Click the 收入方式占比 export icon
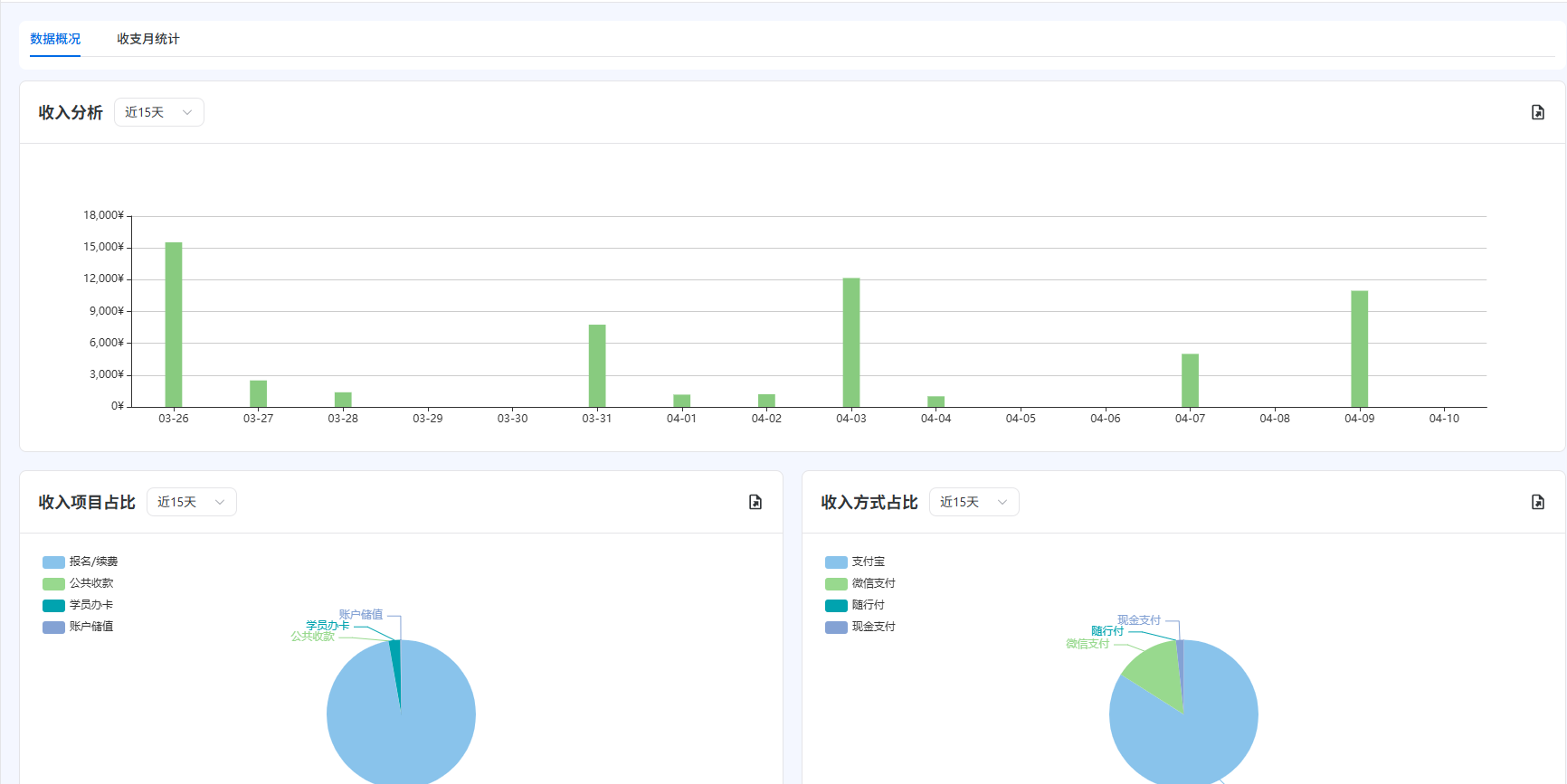Image resolution: width=1567 pixels, height=784 pixels. 1537,502
